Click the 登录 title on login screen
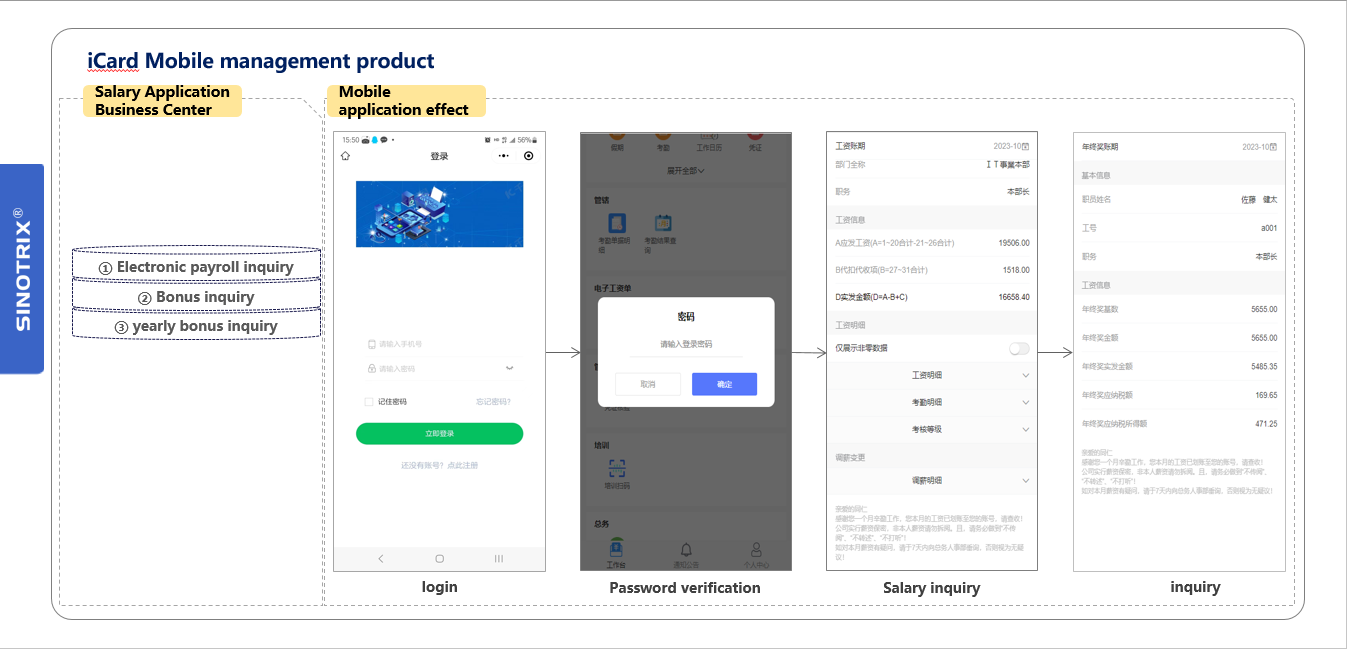Screen dimensions: 1347x649 [439, 156]
